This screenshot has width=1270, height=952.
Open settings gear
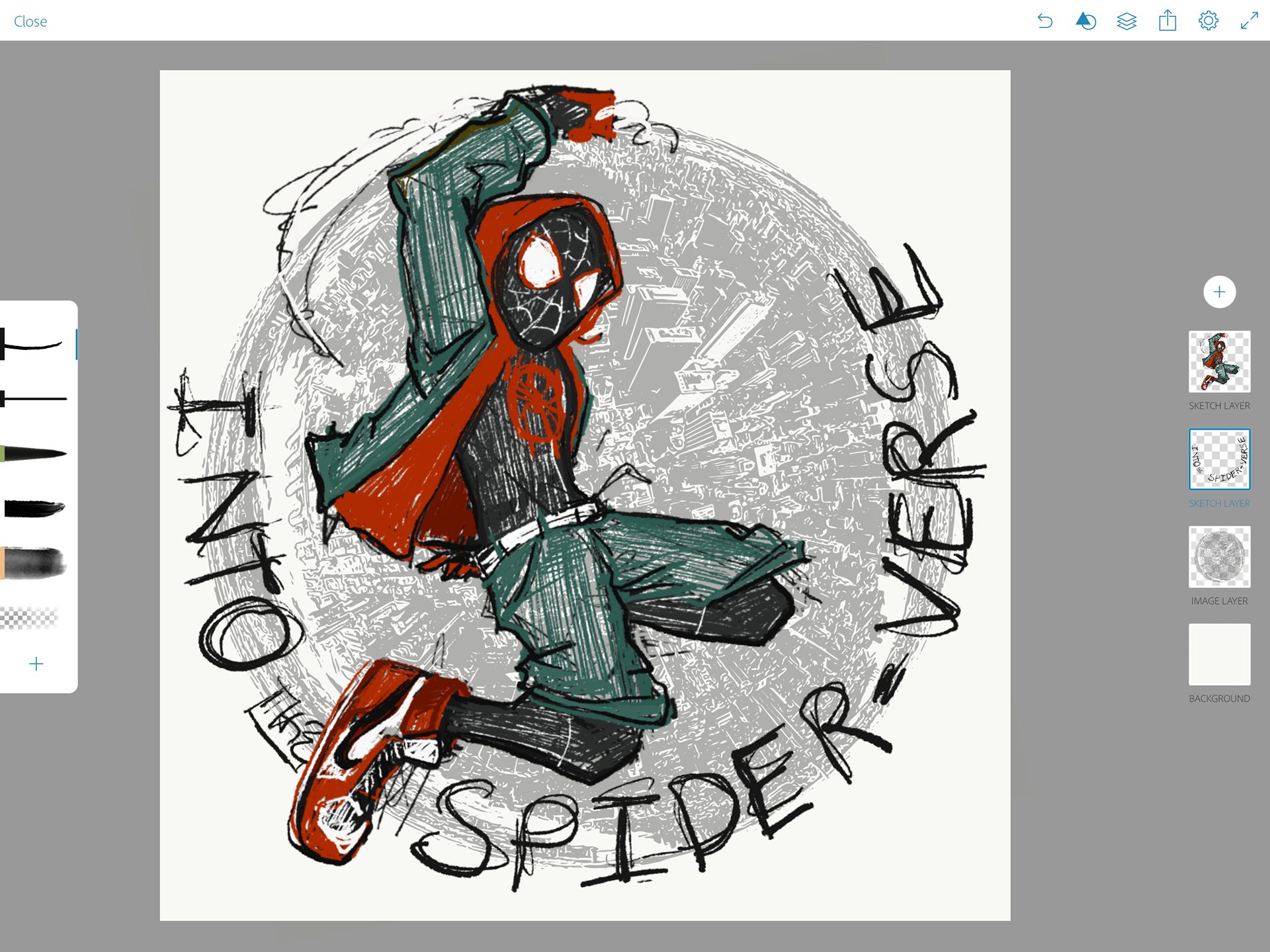pyautogui.click(x=1208, y=21)
